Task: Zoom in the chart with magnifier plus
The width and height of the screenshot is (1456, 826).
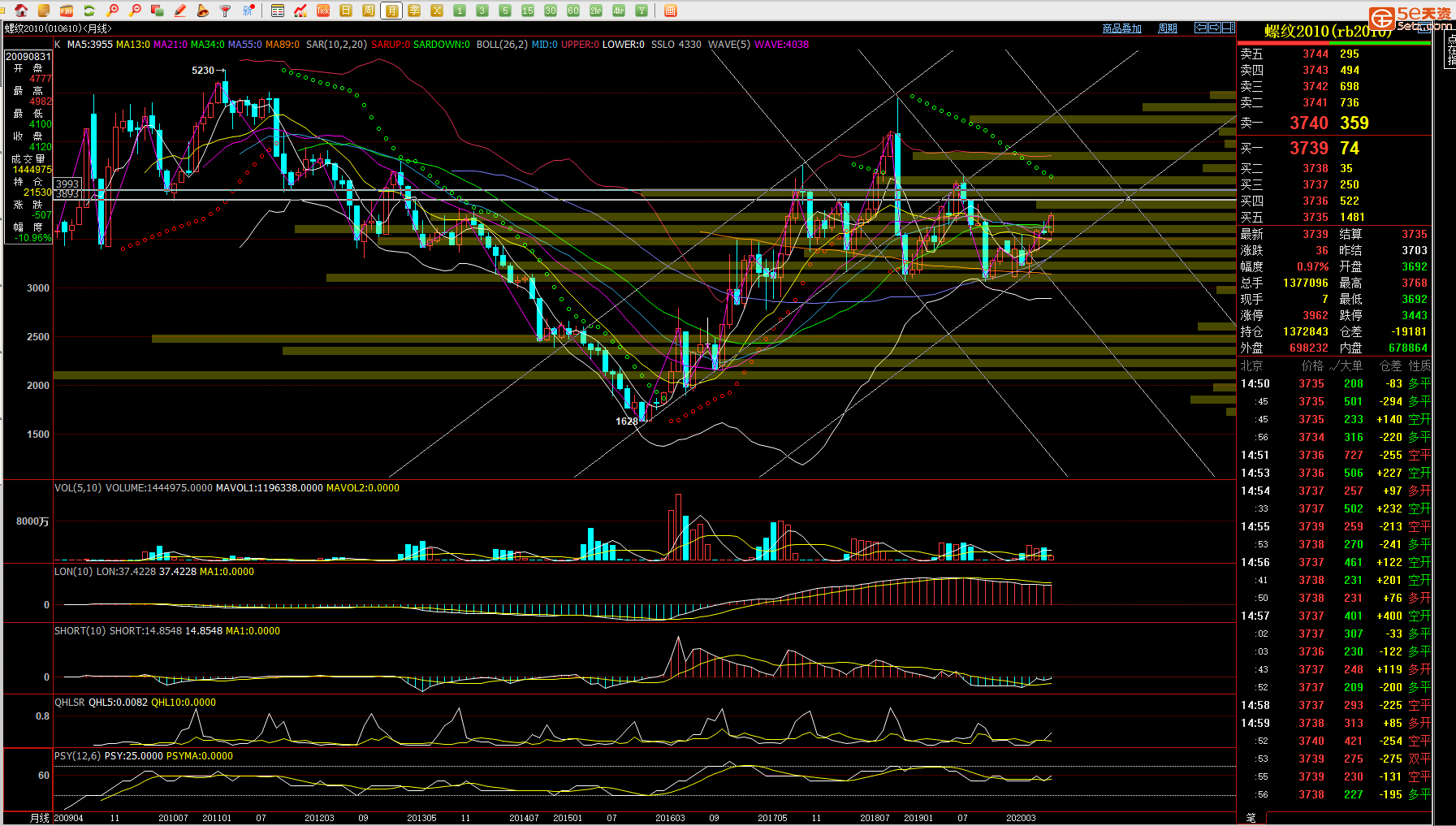Action: pos(113,11)
